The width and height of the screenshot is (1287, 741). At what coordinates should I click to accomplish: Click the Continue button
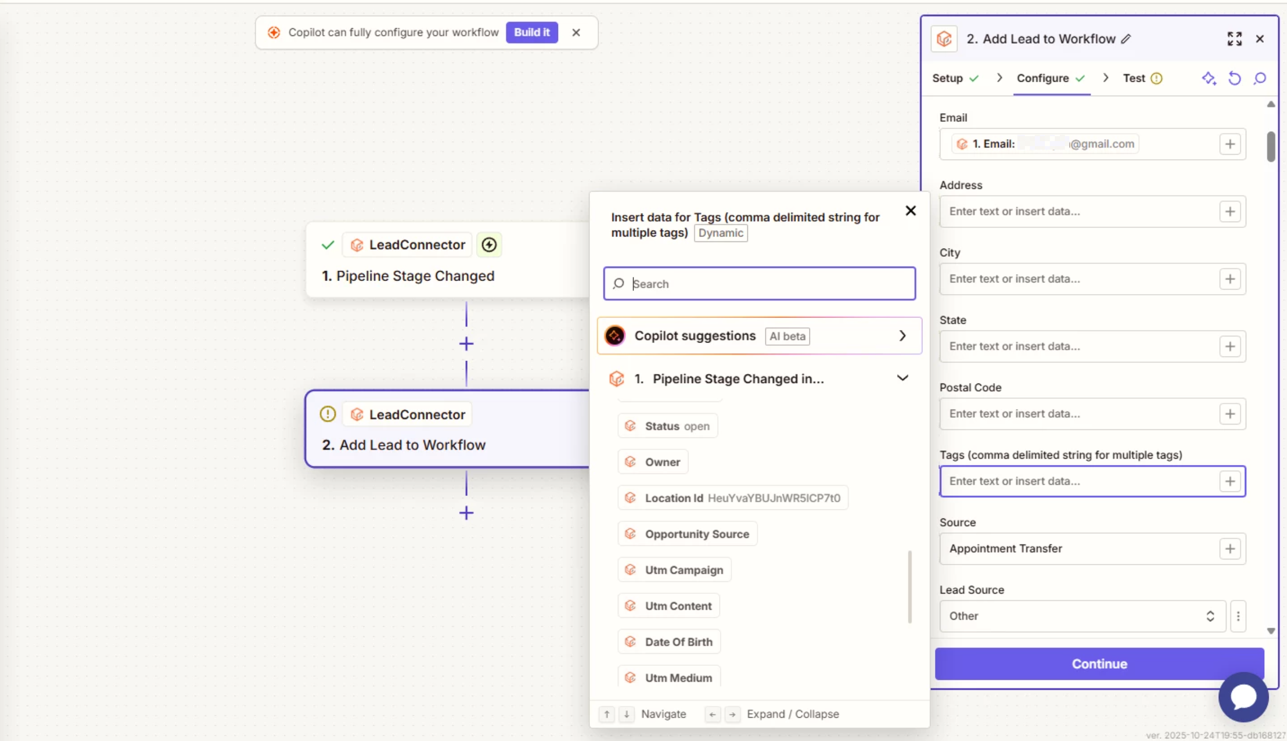pos(1099,664)
